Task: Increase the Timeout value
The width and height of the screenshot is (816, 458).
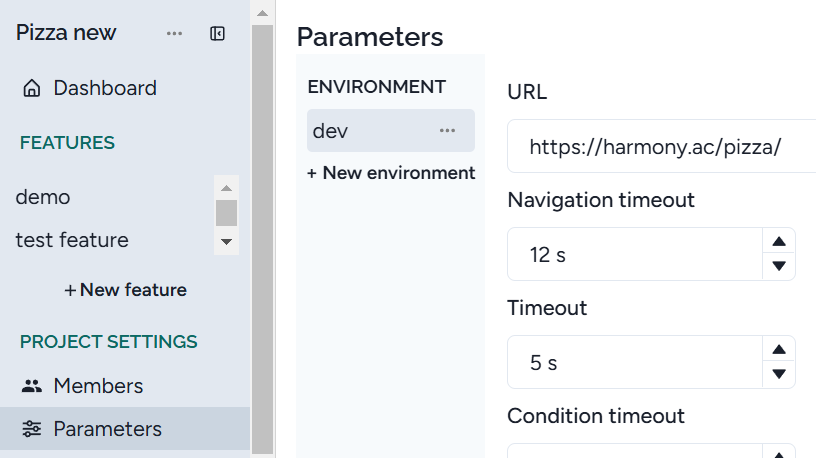Action: [x=778, y=350]
